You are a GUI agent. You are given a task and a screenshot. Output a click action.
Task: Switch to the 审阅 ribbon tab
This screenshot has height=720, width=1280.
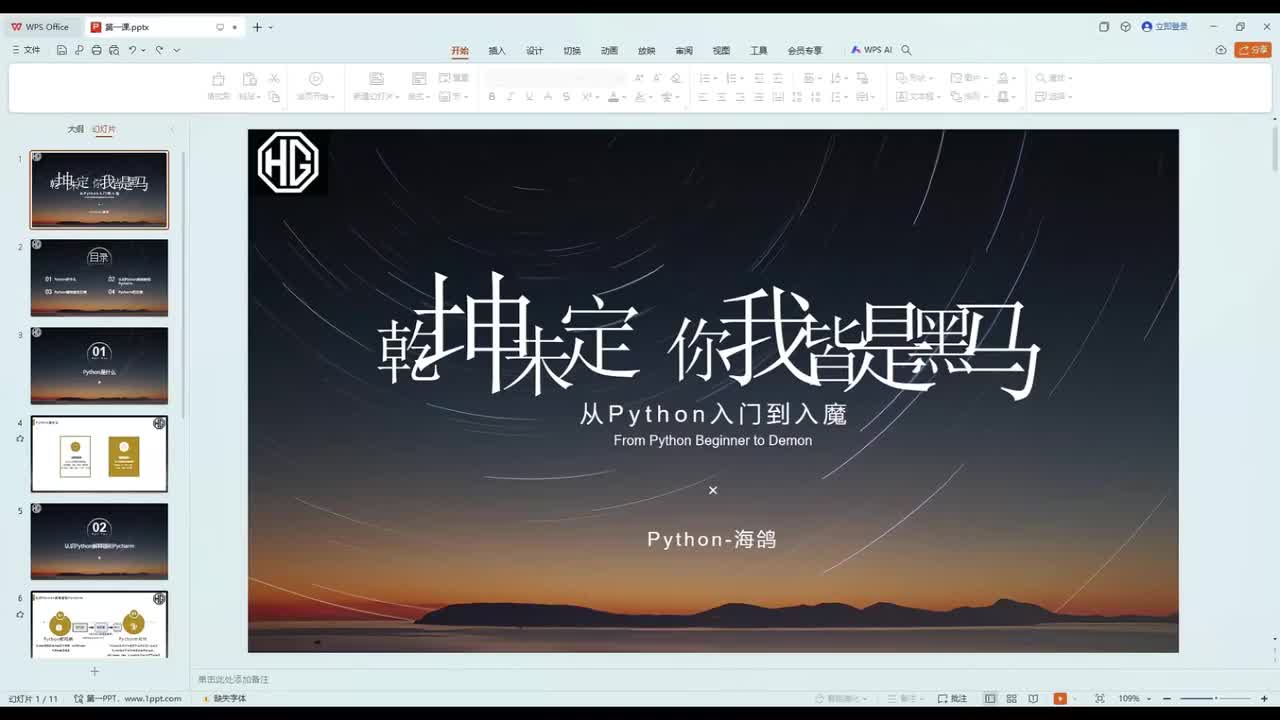click(684, 50)
